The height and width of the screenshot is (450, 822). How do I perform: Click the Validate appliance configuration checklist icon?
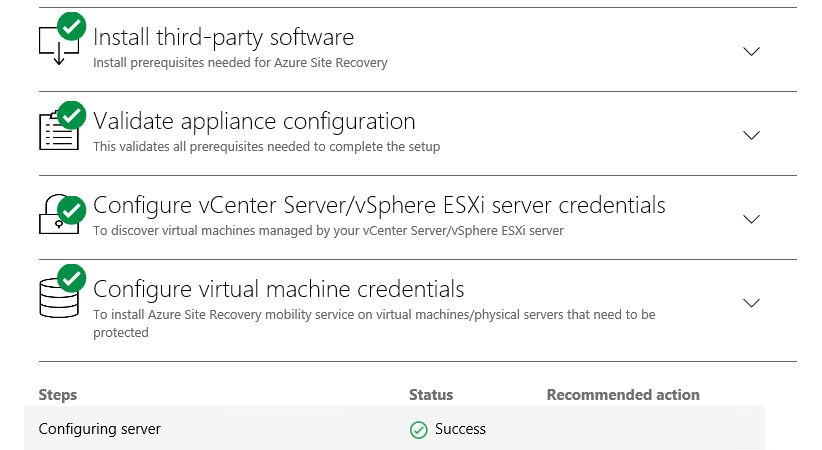59,131
